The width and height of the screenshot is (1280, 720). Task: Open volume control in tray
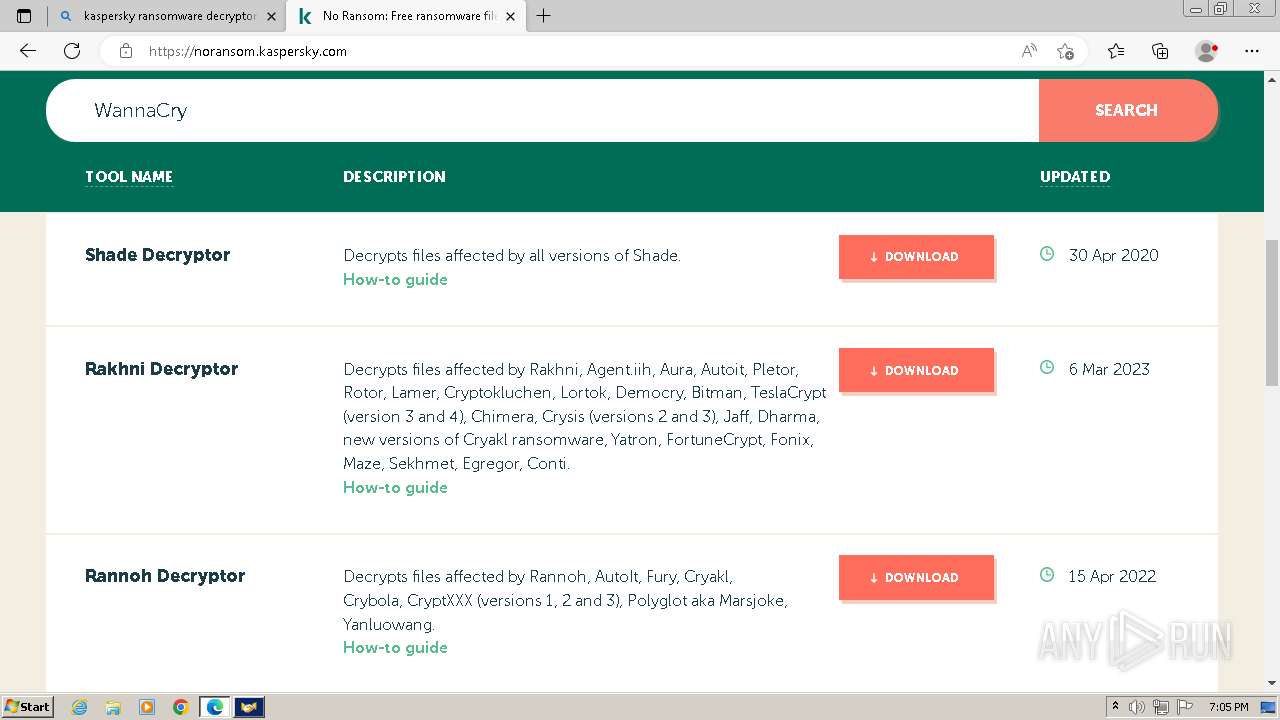click(1137, 707)
